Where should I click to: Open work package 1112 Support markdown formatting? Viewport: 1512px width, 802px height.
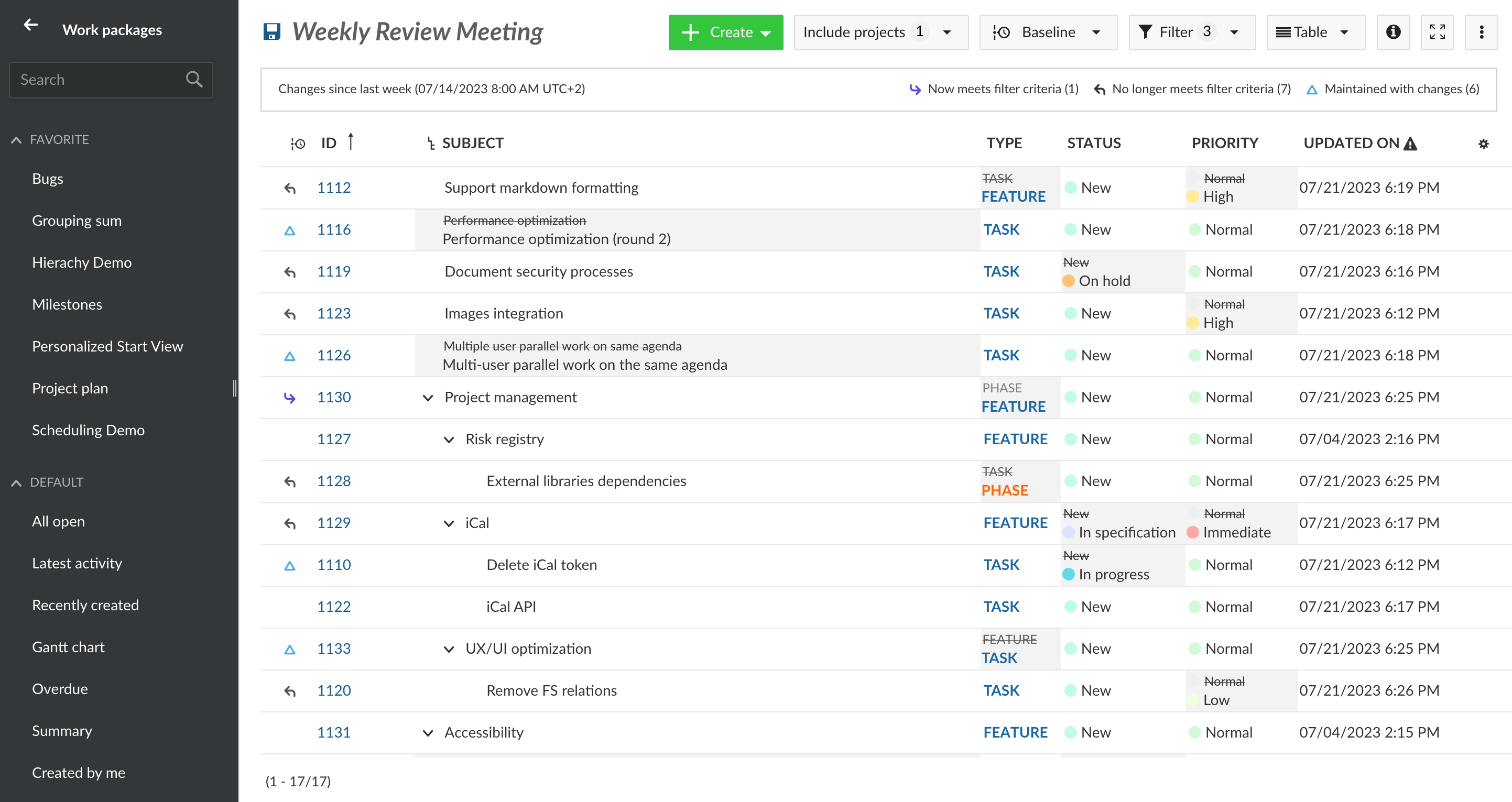[335, 187]
